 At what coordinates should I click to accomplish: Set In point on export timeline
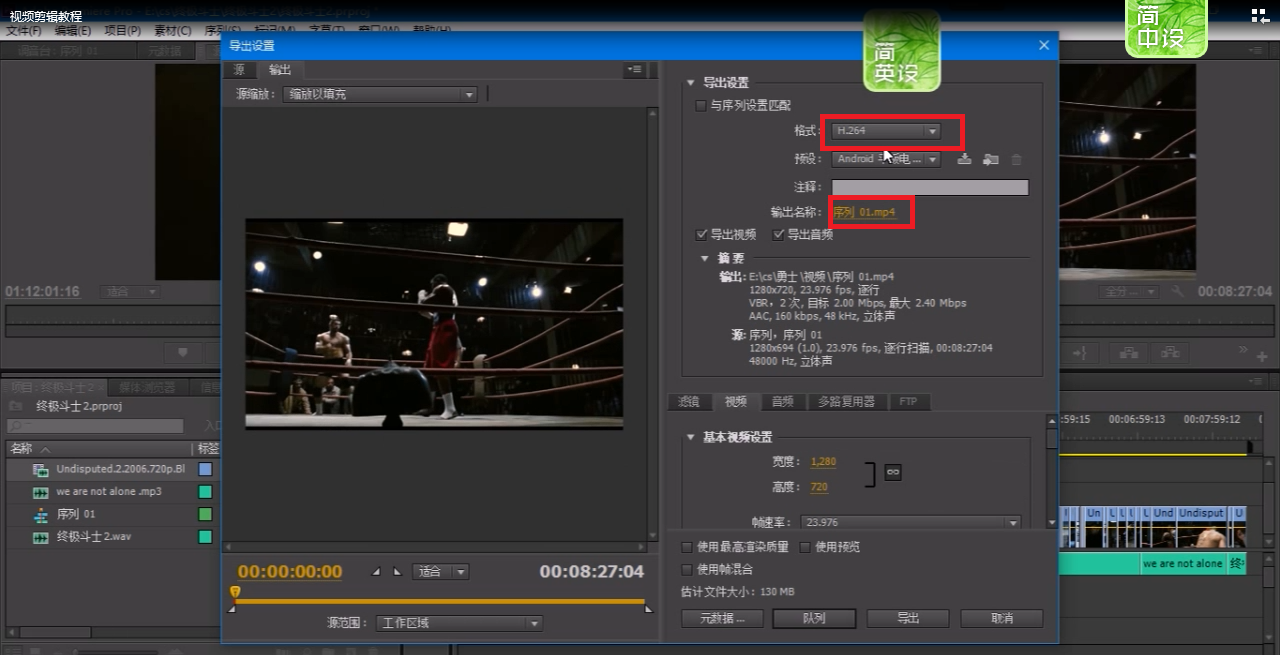pyautogui.click(x=378, y=572)
